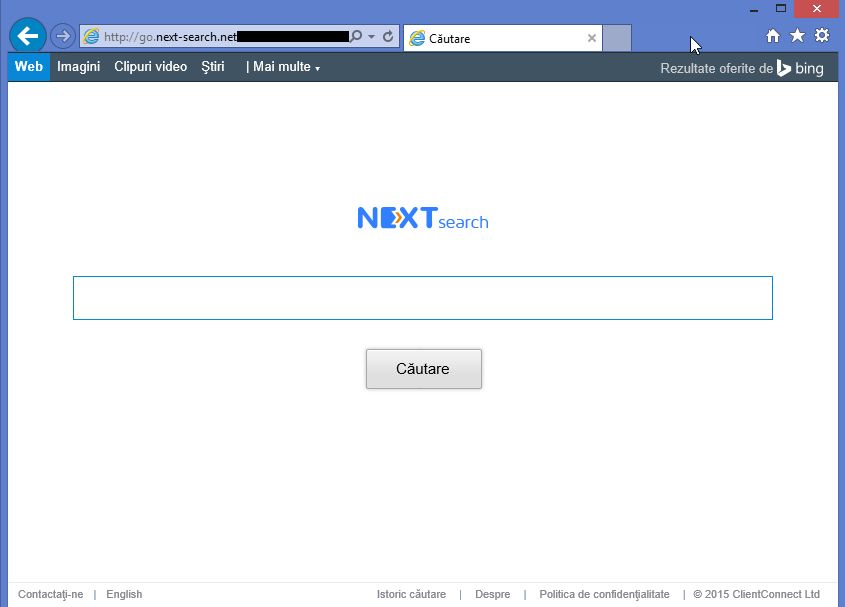
Task: Select the Imagini search category
Action: 78,67
